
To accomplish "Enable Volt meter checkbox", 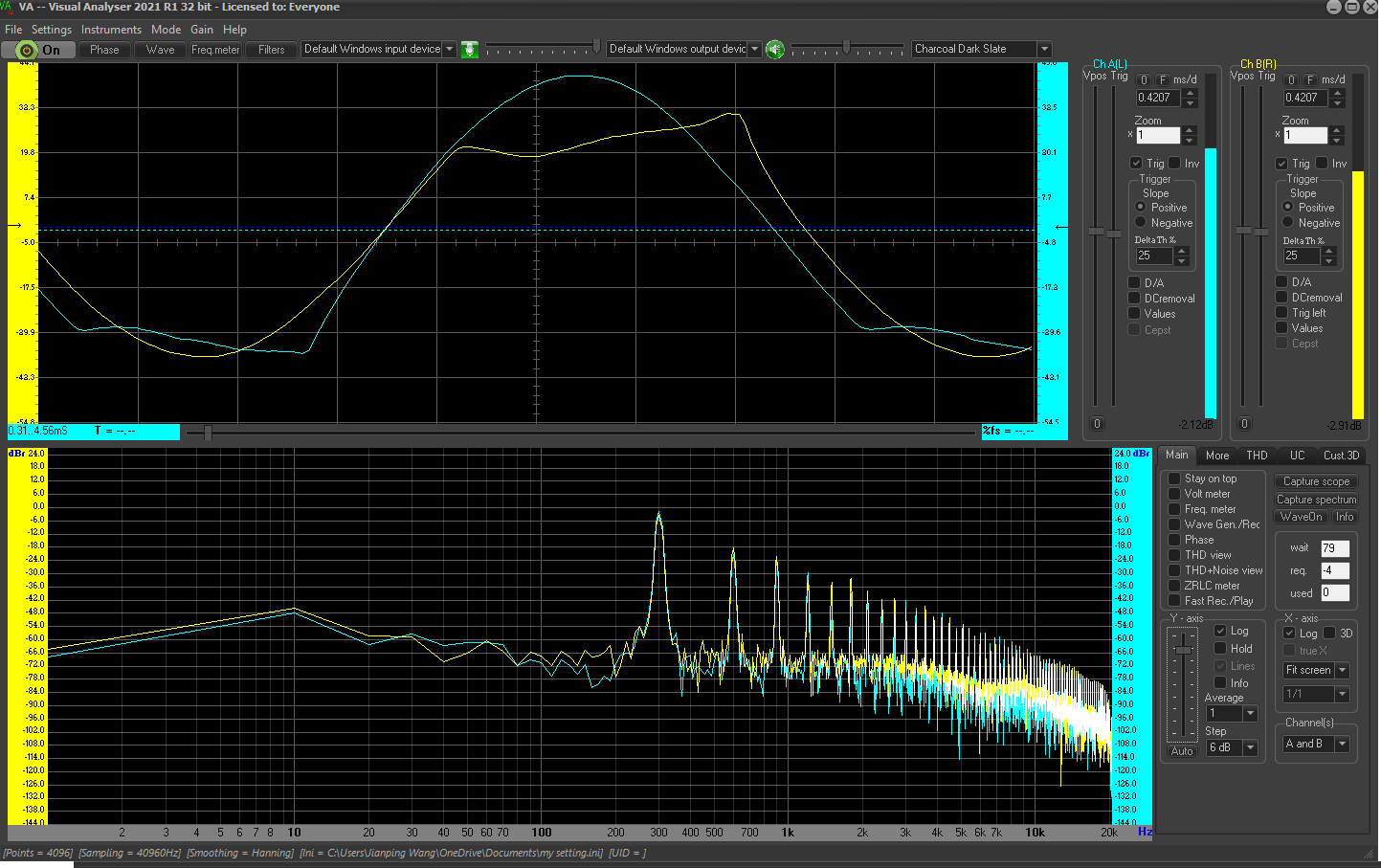I will [x=1174, y=494].
